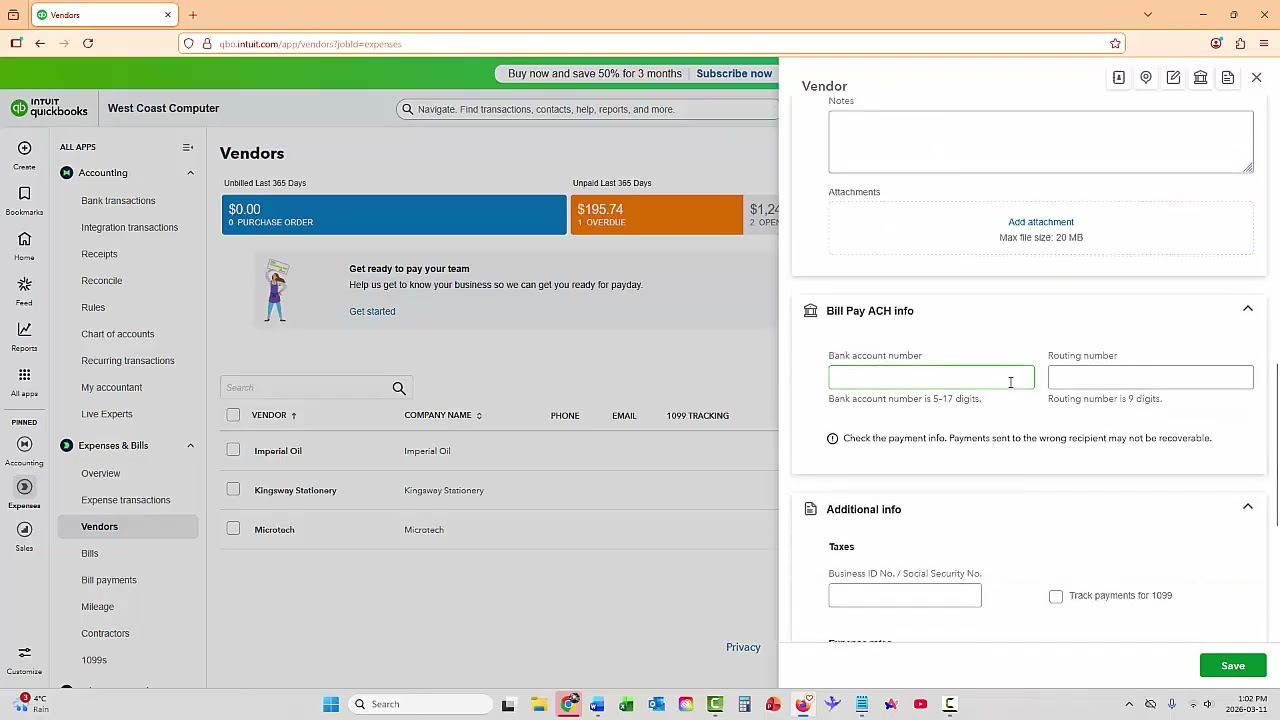Select the Kingsway Stationery row checkbox
Image resolution: width=1280 pixels, height=720 pixels.
tap(233, 490)
